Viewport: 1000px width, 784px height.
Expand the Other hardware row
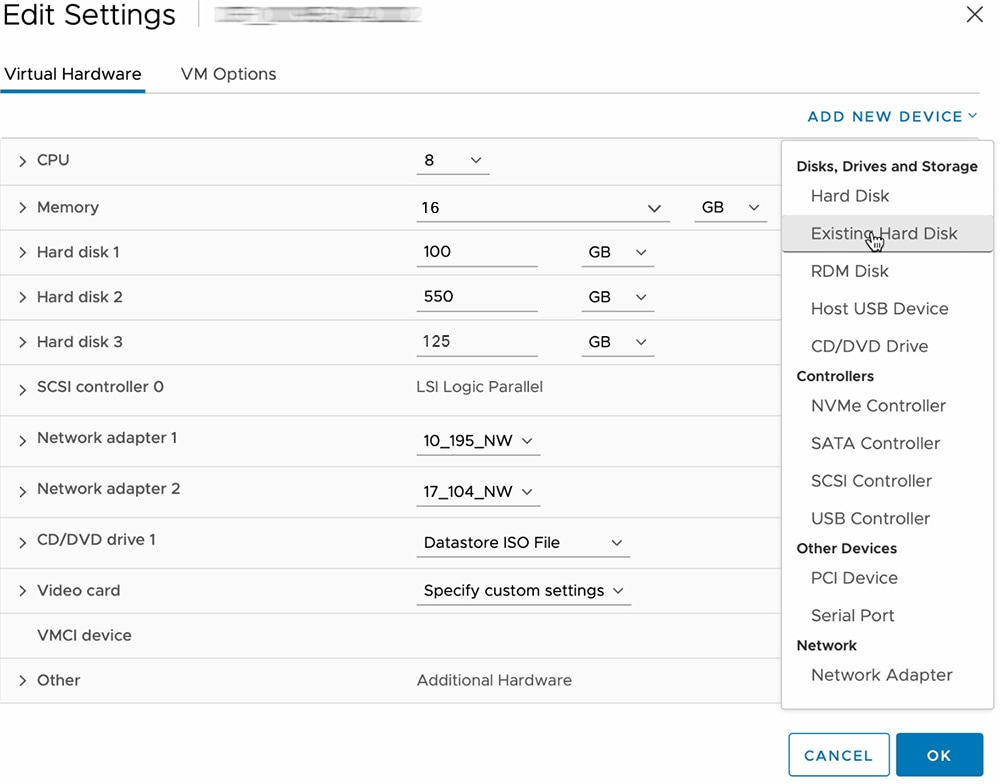pyautogui.click(x=22, y=681)
